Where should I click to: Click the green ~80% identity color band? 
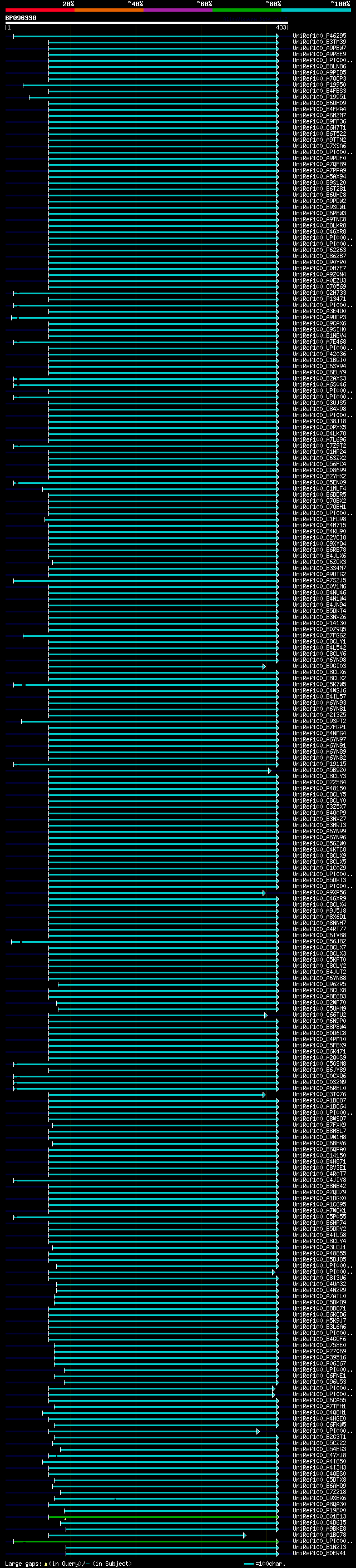(247, 10)
